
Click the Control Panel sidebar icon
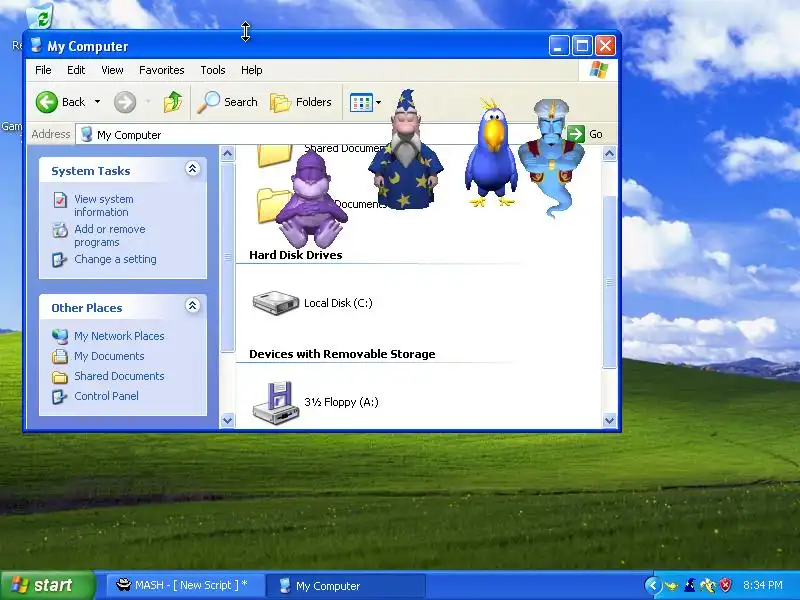pyautogui.click(x=59, y=396)
